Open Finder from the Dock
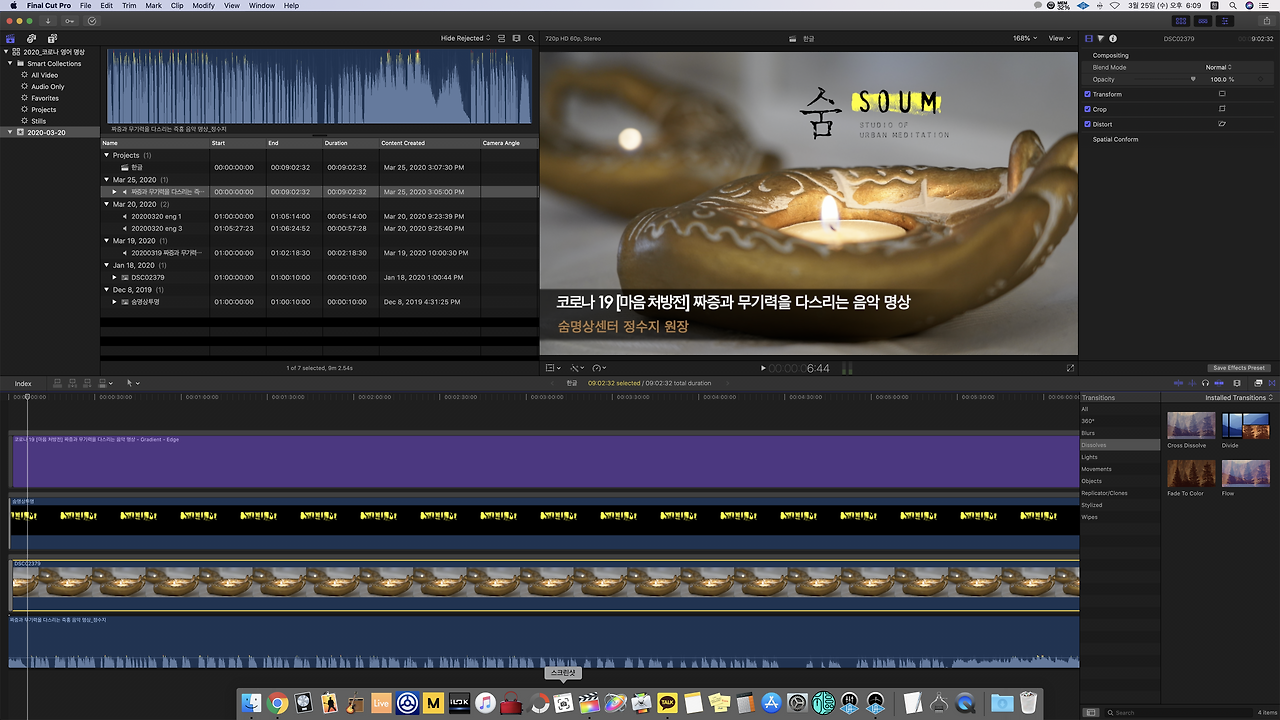This screenshot has height=720, width=1280. tap(252, 703)
